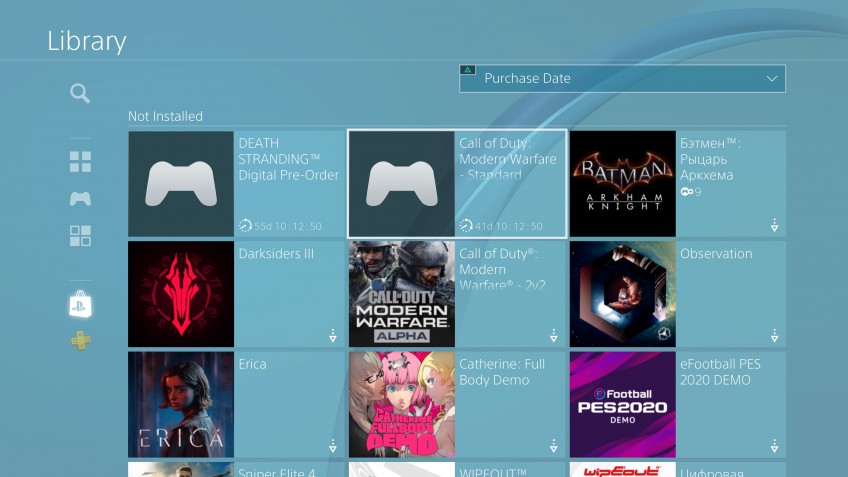Click '41d 10:12:50' countdown text
This screenshot has width=848, height=477.
pyautogui.click(x=508, y=226)
